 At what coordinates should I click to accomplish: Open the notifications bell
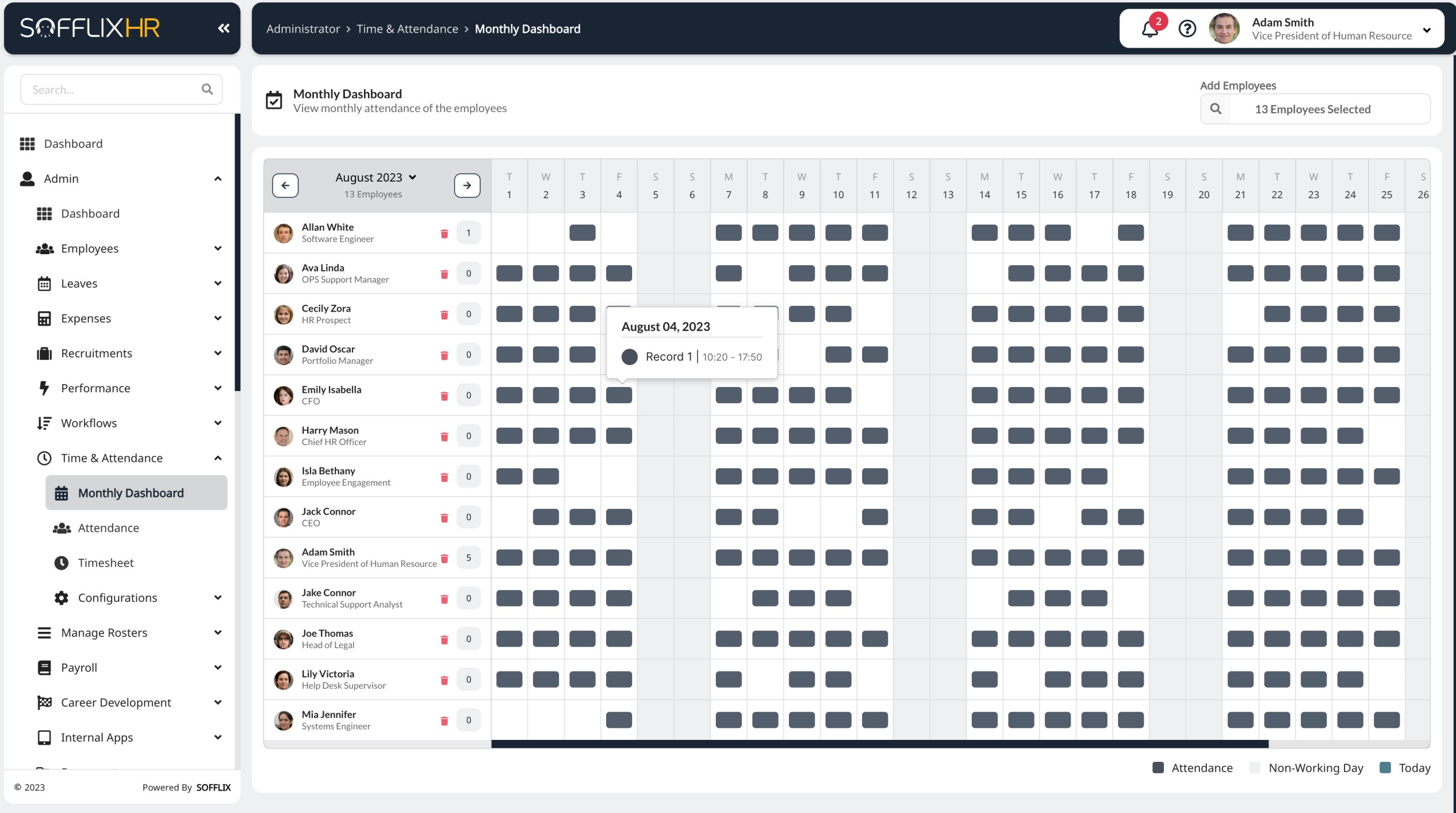(1149, 28)
